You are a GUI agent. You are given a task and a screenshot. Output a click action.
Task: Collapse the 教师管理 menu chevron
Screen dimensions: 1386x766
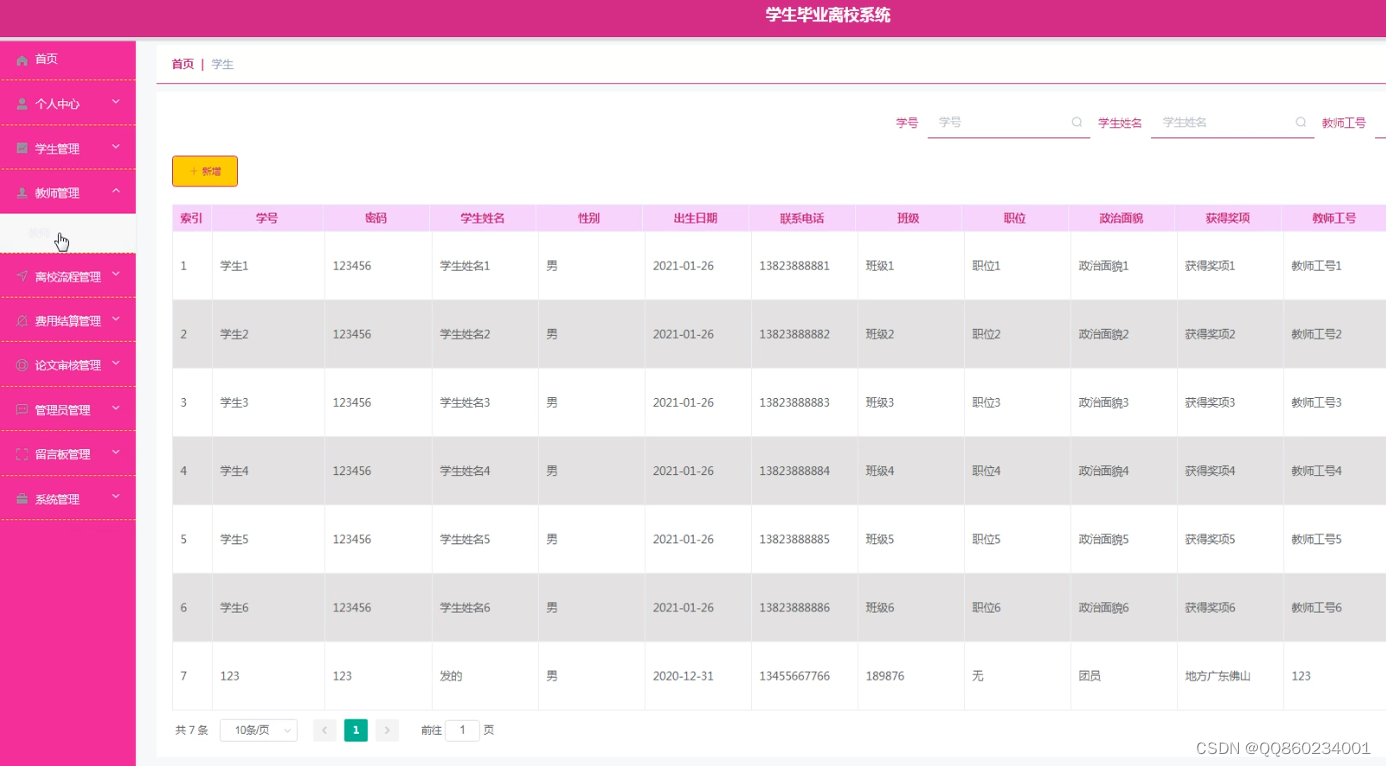tap(116, 191)
